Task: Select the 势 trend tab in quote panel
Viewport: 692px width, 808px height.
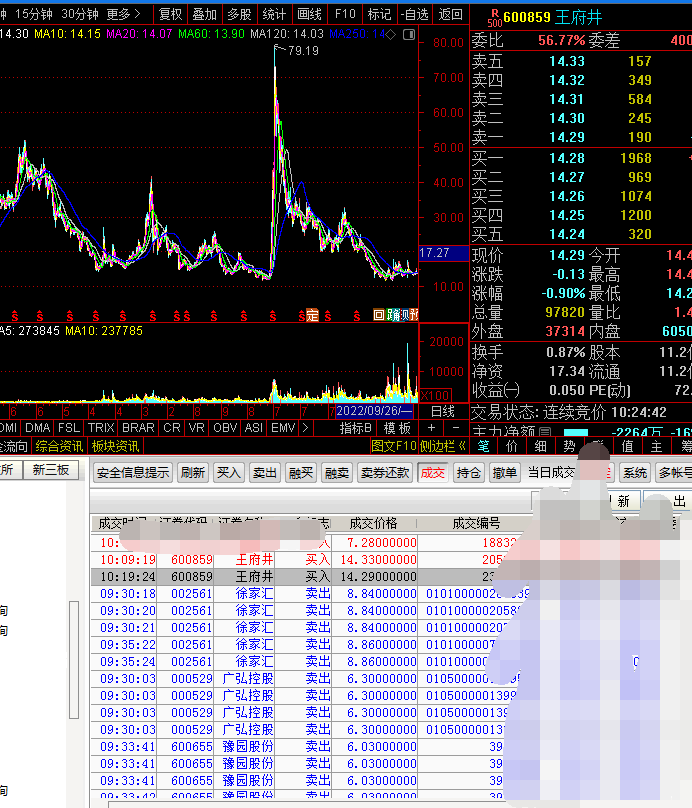Action: click(x=569, y=446)
